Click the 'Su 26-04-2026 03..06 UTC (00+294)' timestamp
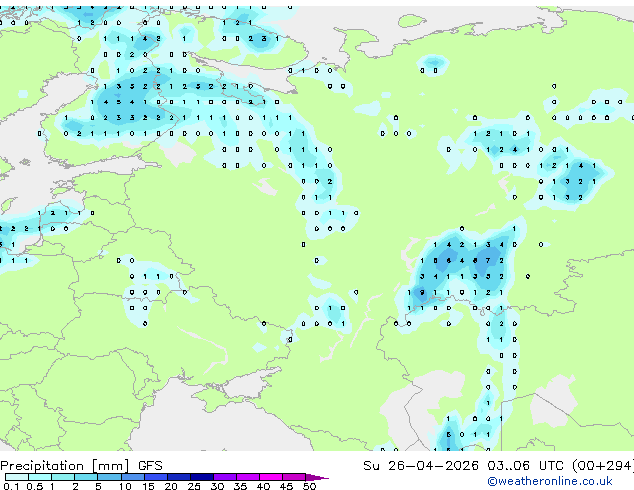The height and width of the screenshot is (490, 634). (x=498, y=466)
